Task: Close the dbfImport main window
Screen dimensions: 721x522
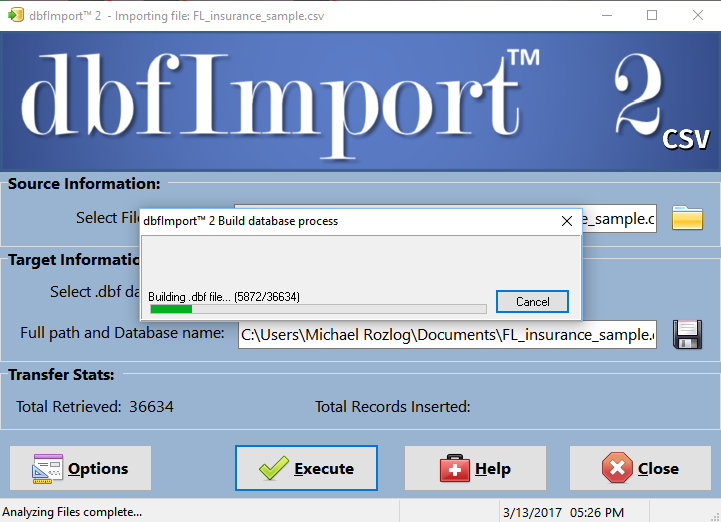Action: coord(698,15)
